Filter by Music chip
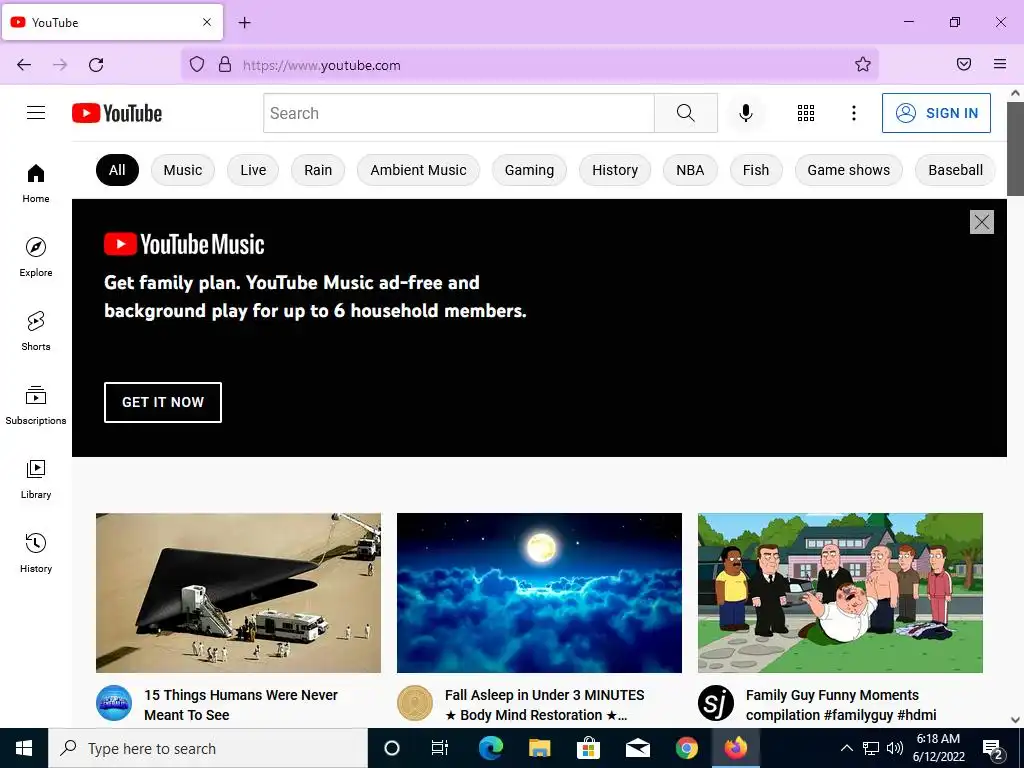 (x=183, y=170)
